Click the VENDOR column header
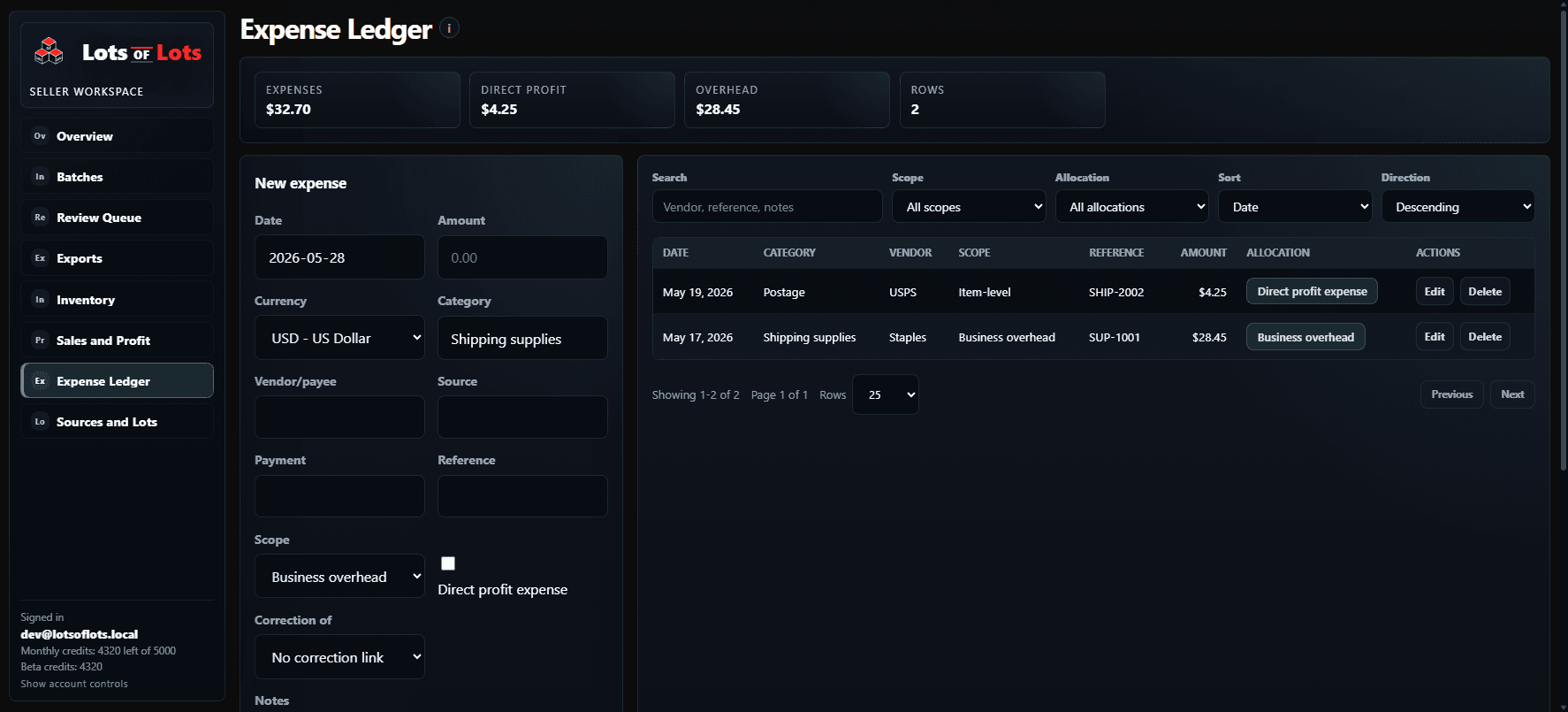 pos(910,253)
